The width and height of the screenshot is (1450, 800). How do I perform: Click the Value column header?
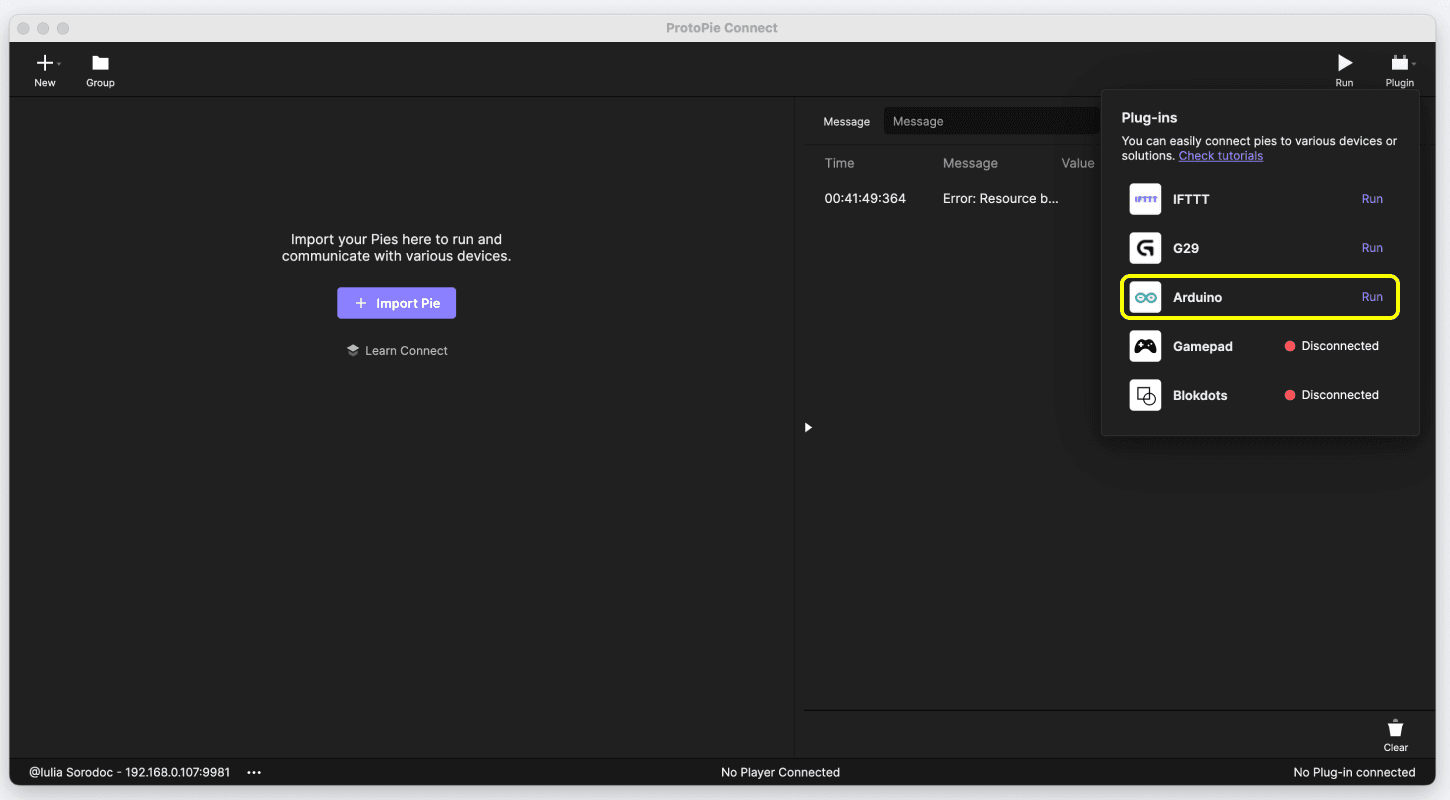tap(1078, 163)
